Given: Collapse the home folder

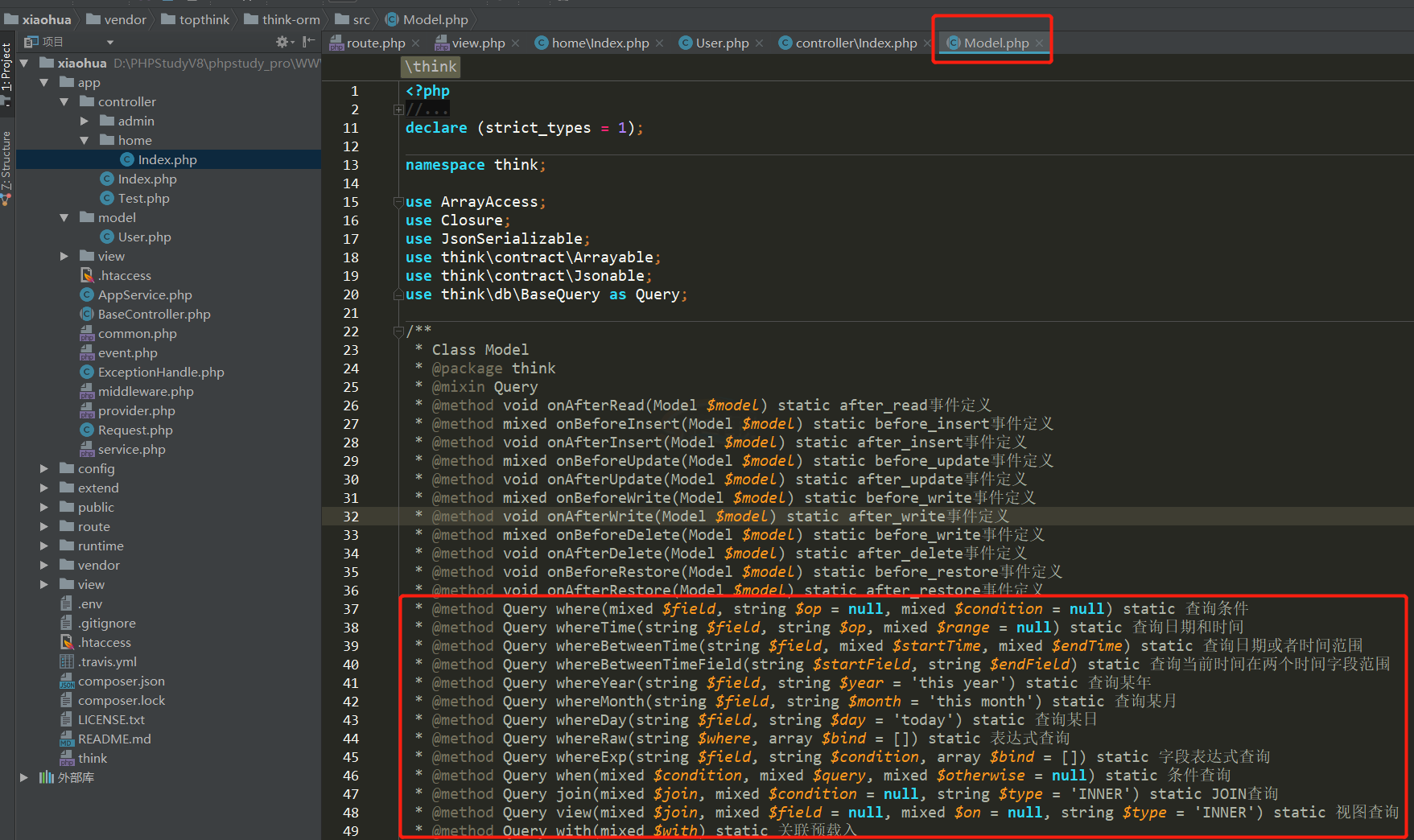Looking at the screenshot, I should click(85, 140).
